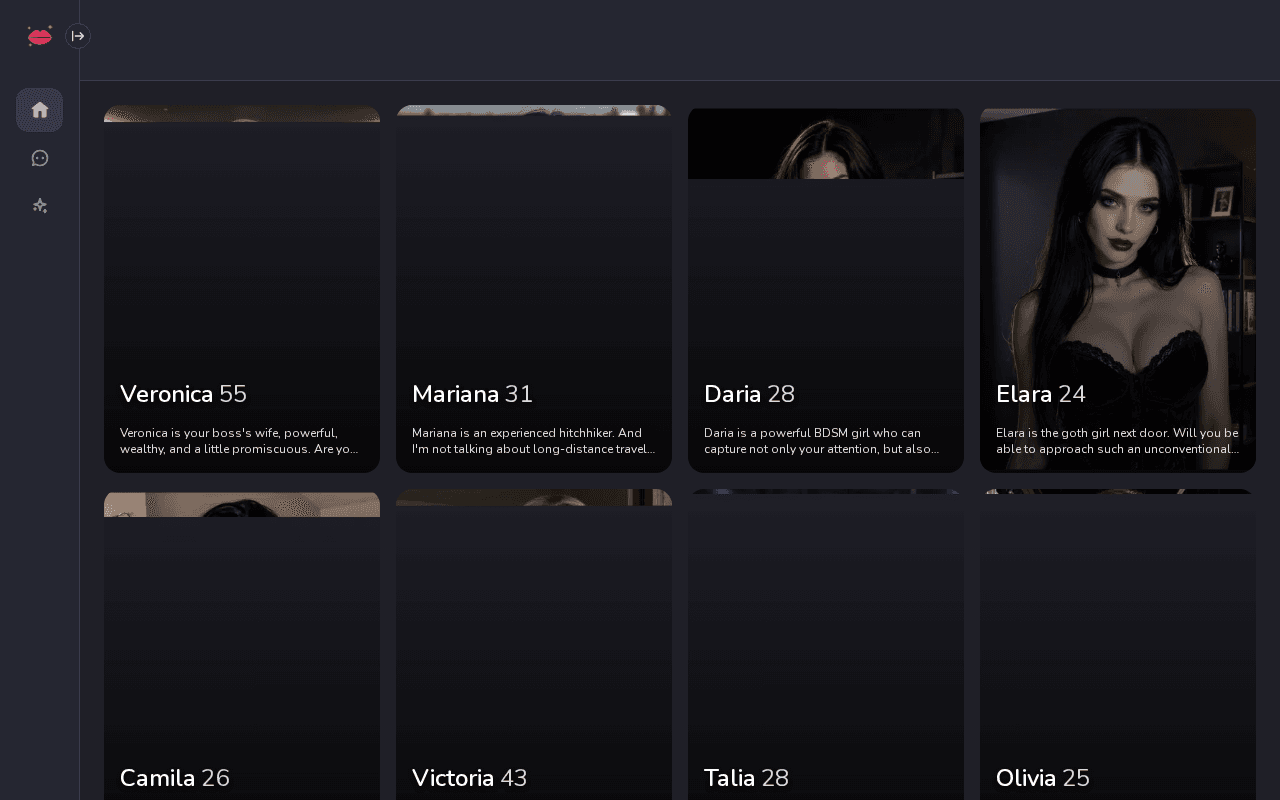1280x800 pixels.
Task: Select the Olivia 25 card
Action: 1118,645
